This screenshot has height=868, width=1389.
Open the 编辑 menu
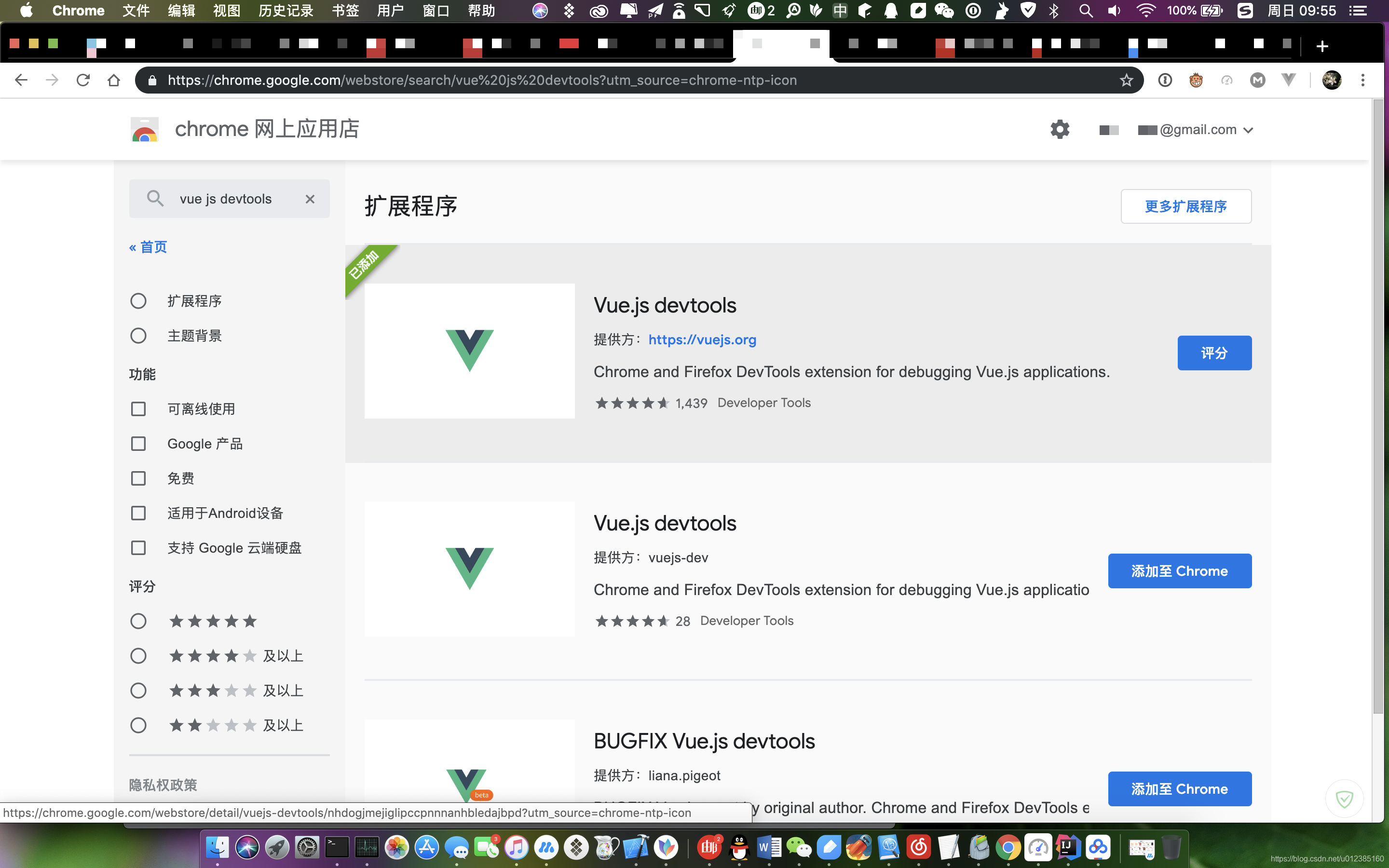pyautogui.click(x=181, y=10)
